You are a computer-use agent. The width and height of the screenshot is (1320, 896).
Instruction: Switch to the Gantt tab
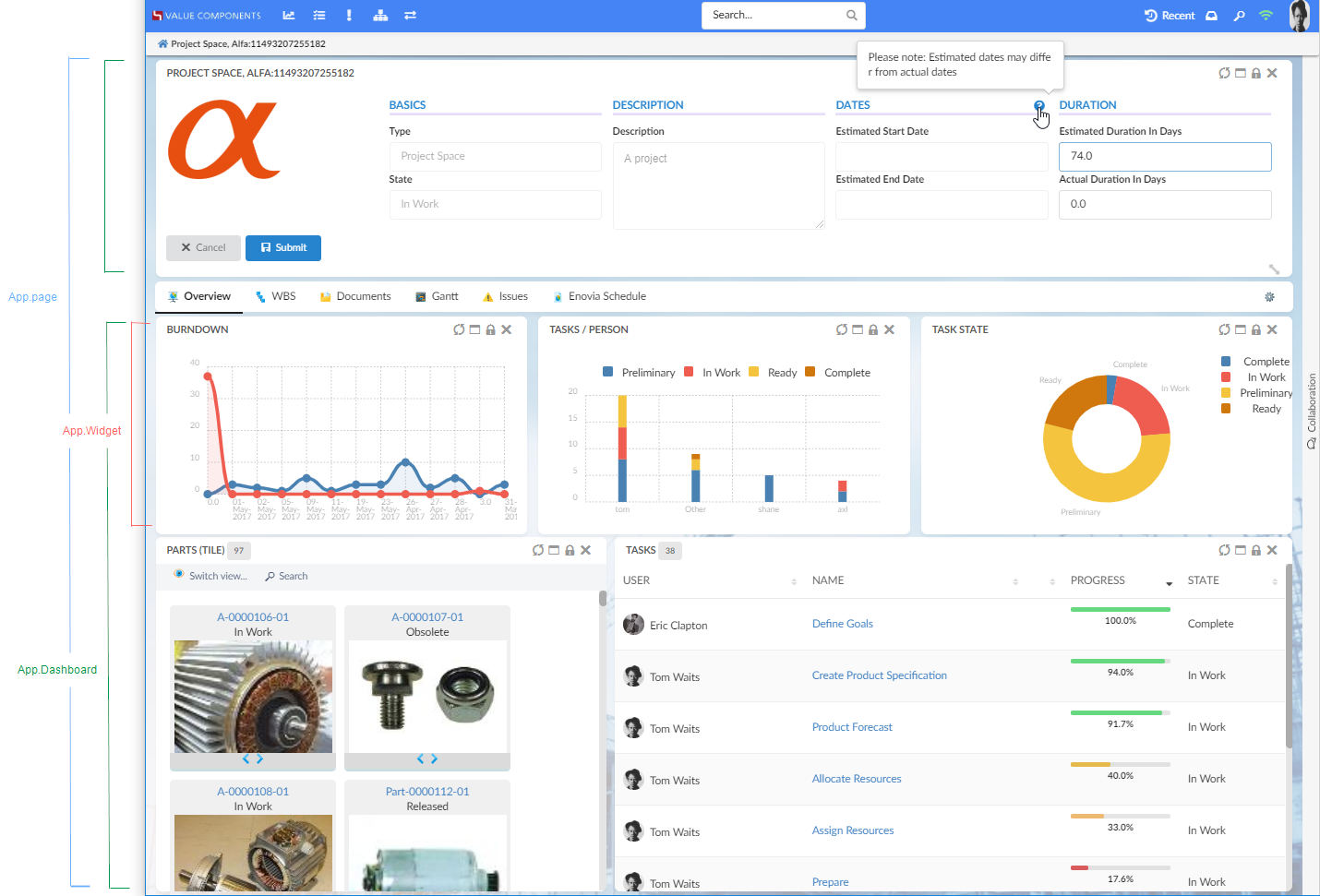(437, 296)
